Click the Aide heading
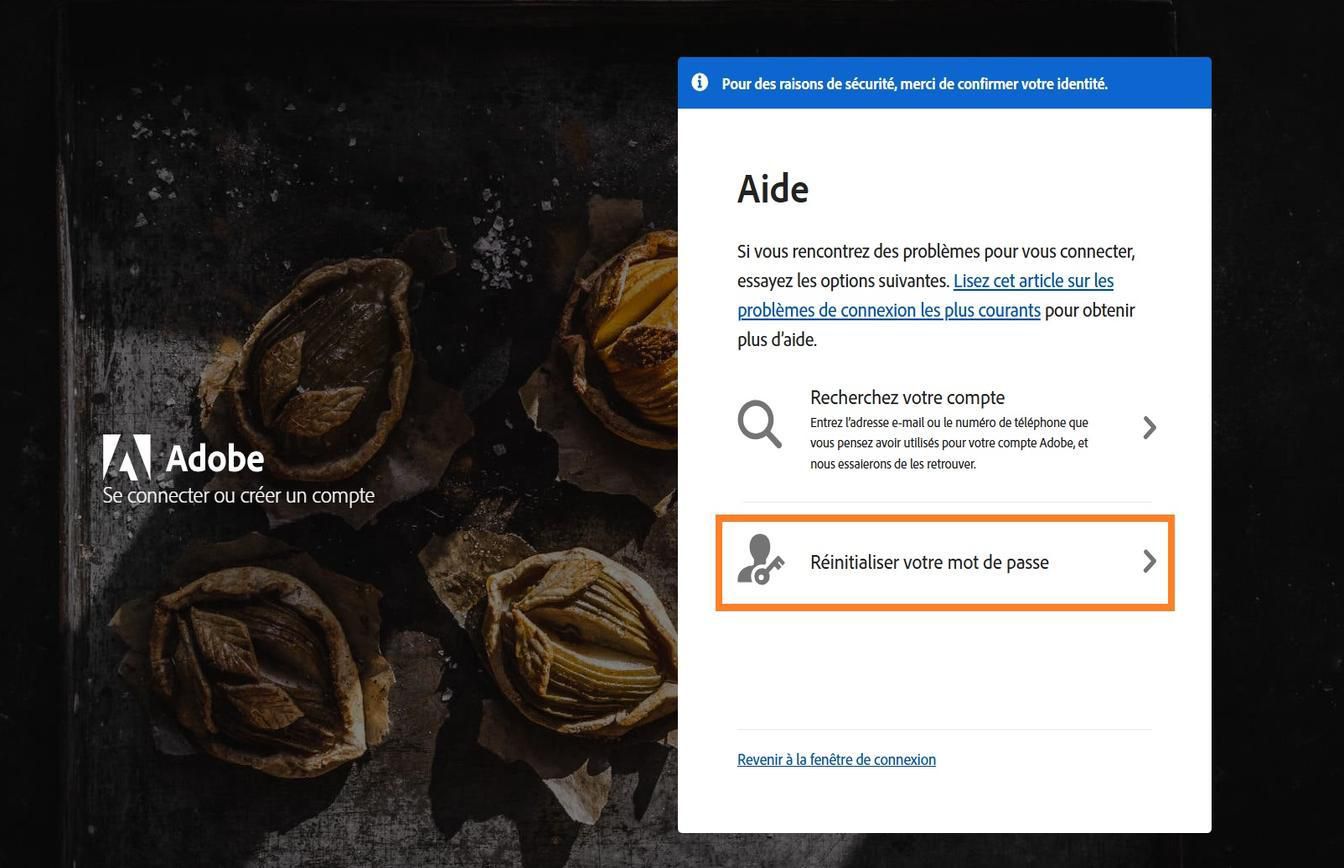Screen dimensions: 1344x868 773,188
